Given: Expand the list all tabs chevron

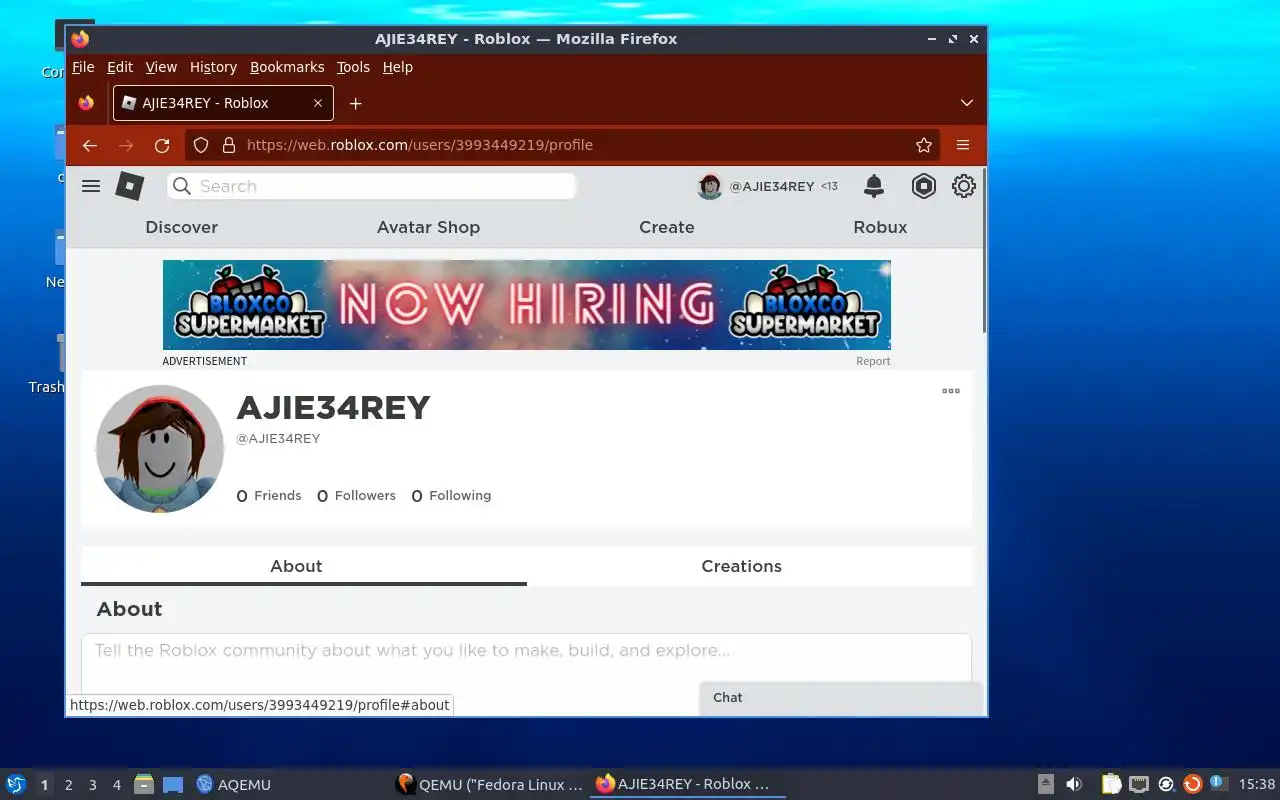Looking at the screenshot, I should click(967, 103).
